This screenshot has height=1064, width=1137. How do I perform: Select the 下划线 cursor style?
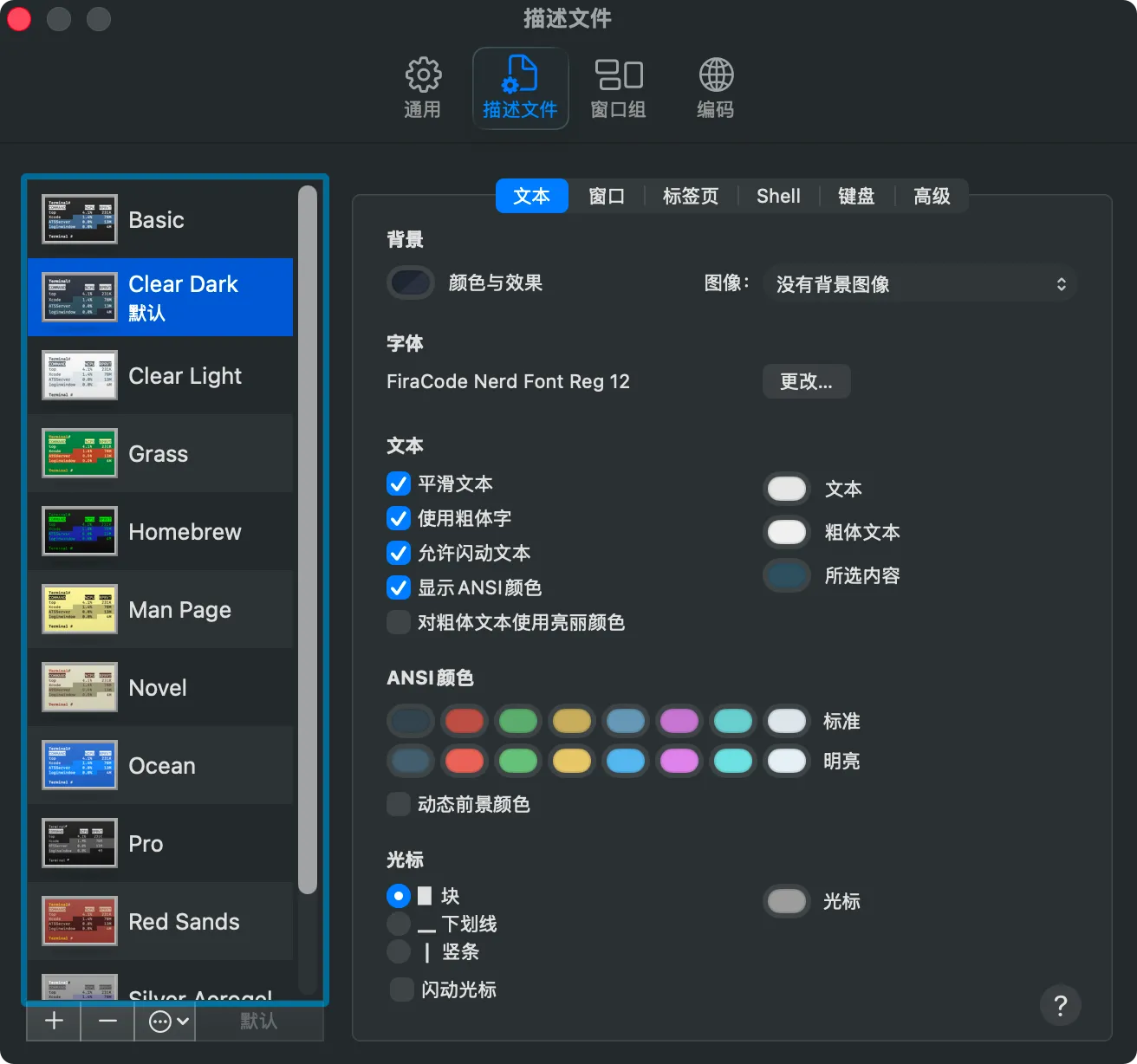(398, 924)
